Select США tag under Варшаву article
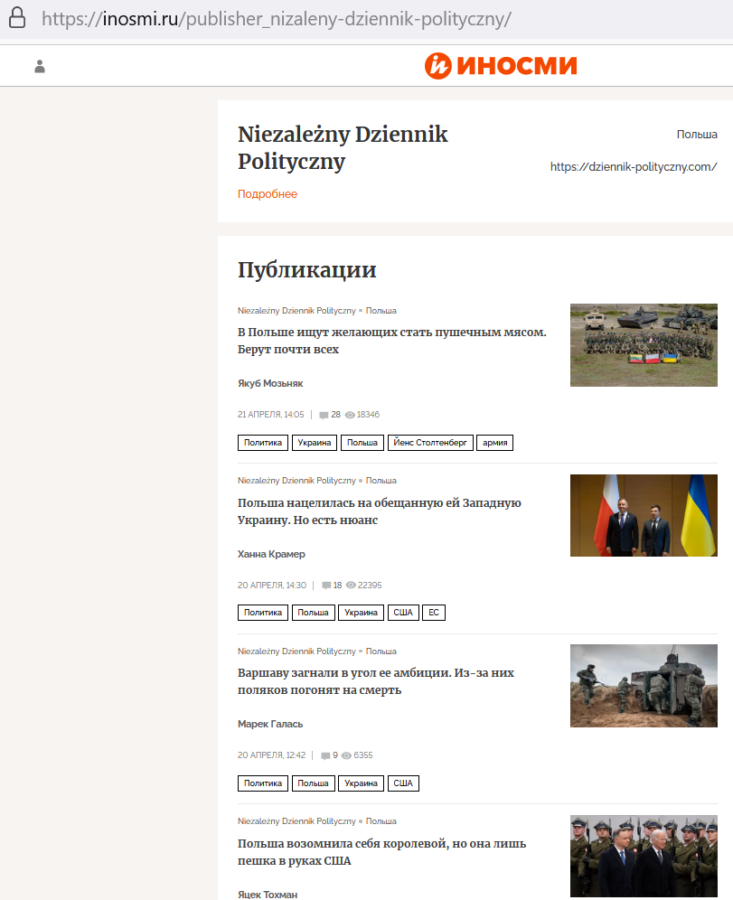Screen dimensions: 733x900 [403, 783]
